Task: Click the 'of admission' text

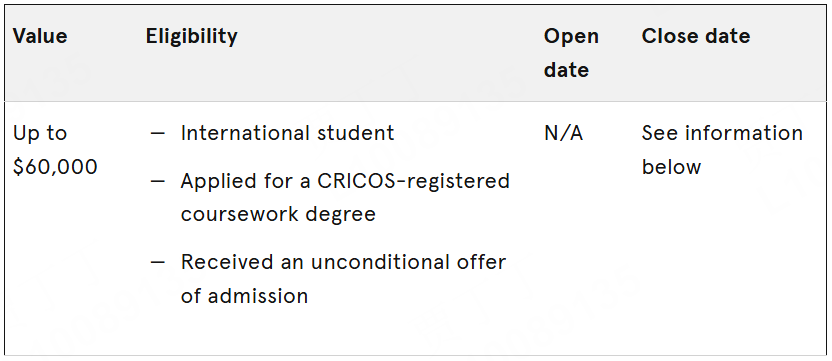Action: 244,295
